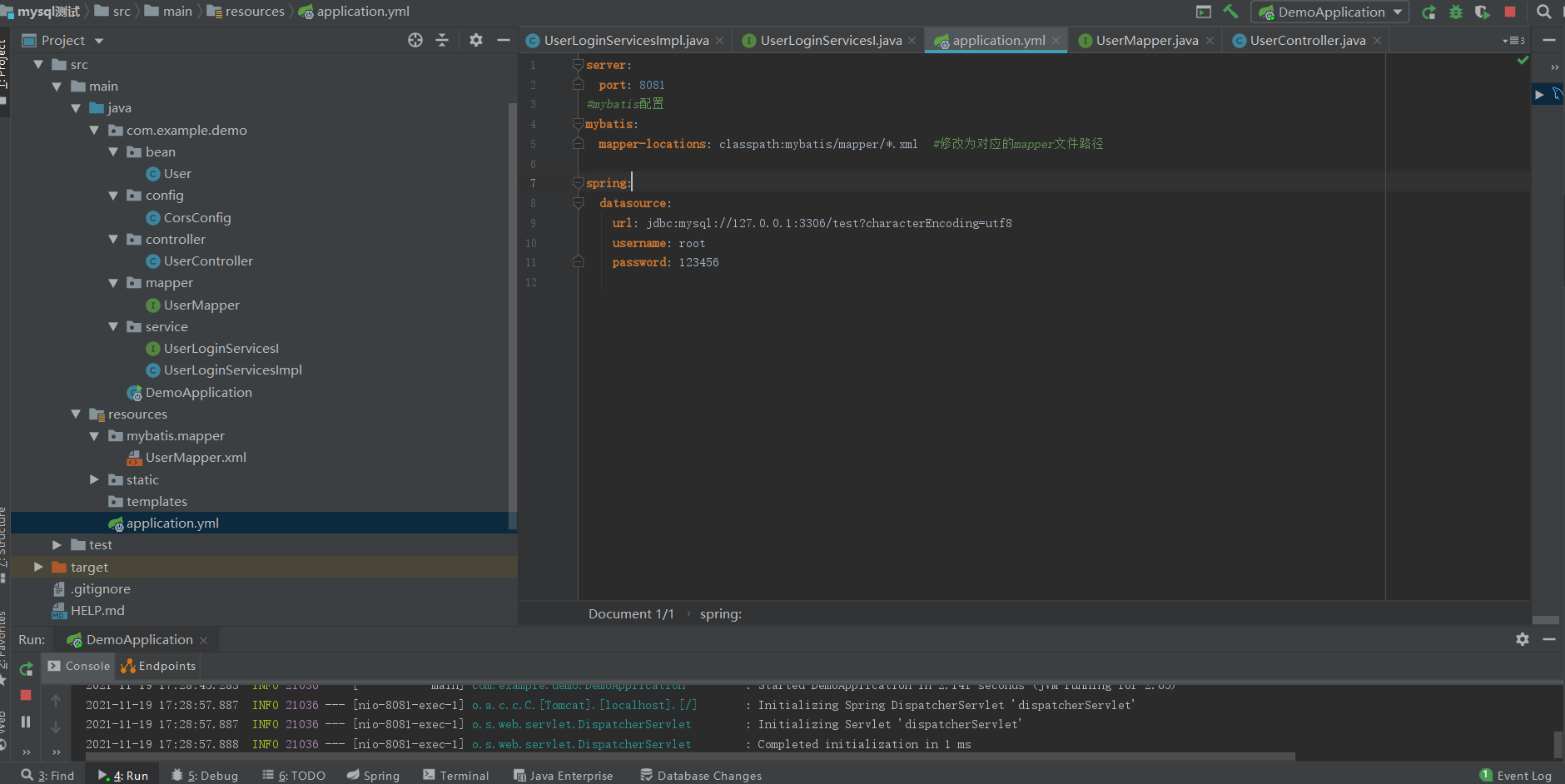Collapse all in Project tree
Viewport: 1565px width, 784px height.
[x=442, y=40]
